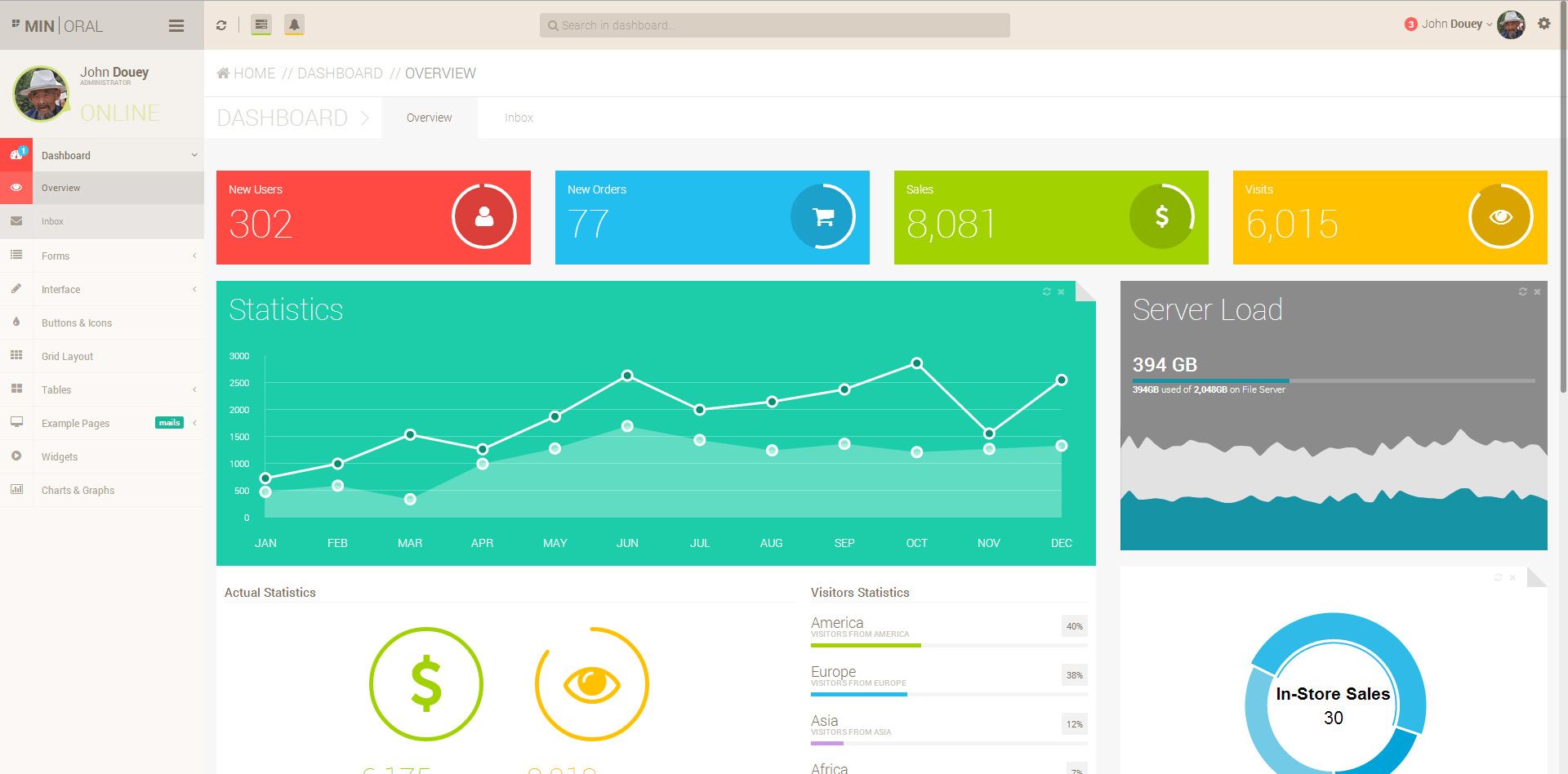Click the Server Load storage progress bar
1568x774 pixels.
pyautogui.click(x=1333, y=380)
